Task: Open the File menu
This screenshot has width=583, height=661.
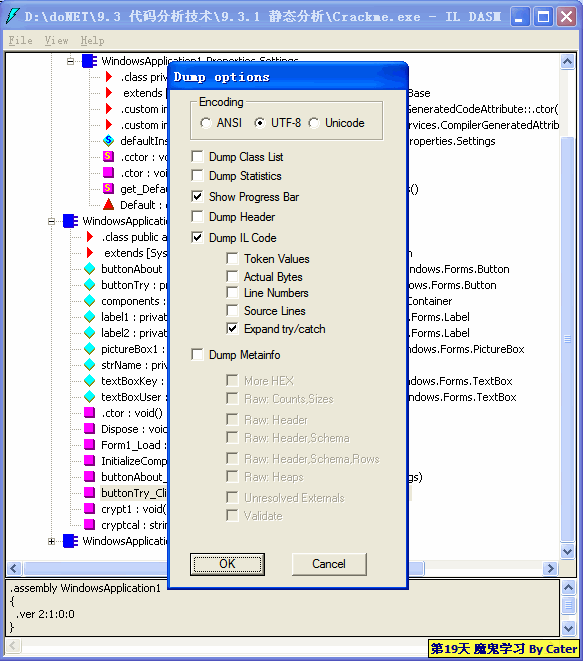Action: [x=21, y=40]
